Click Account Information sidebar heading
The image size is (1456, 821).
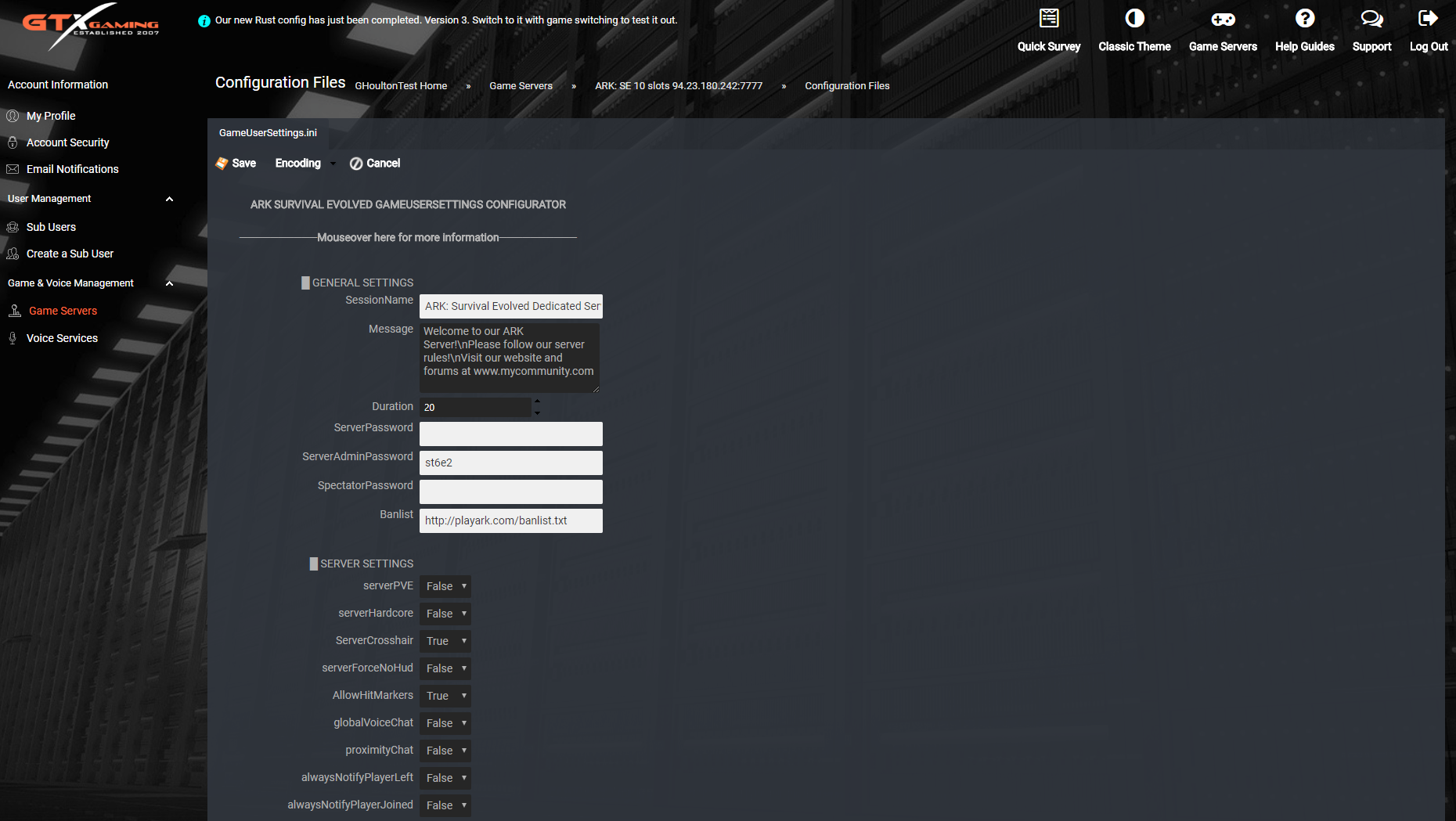58,85
